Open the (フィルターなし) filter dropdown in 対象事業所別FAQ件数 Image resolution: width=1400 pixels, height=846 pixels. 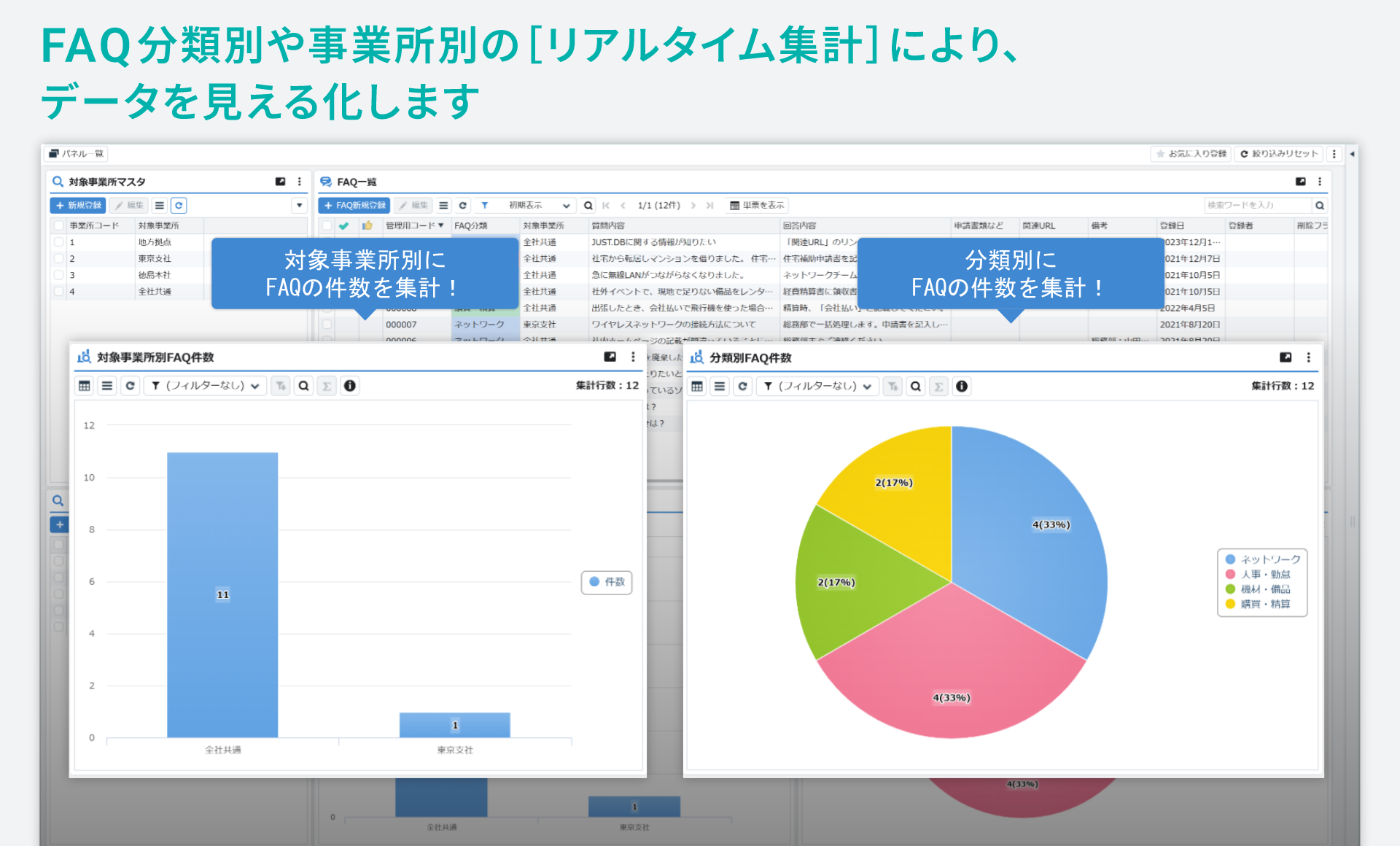pyautogui.click(x=205, y=386)
